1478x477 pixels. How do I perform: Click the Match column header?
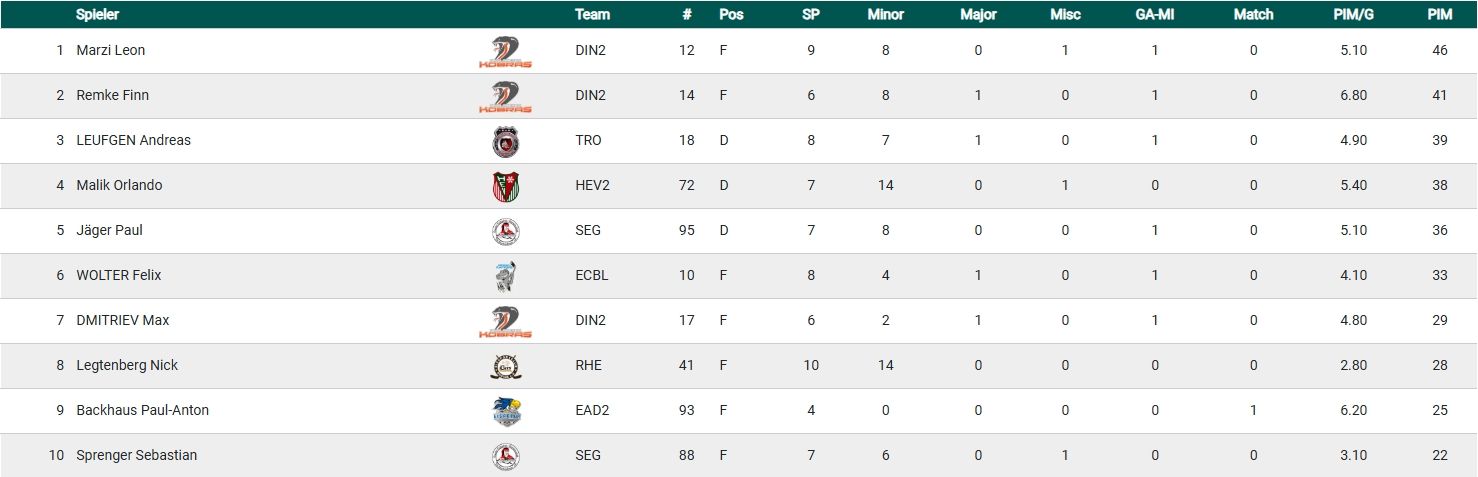click(1253, 14)
